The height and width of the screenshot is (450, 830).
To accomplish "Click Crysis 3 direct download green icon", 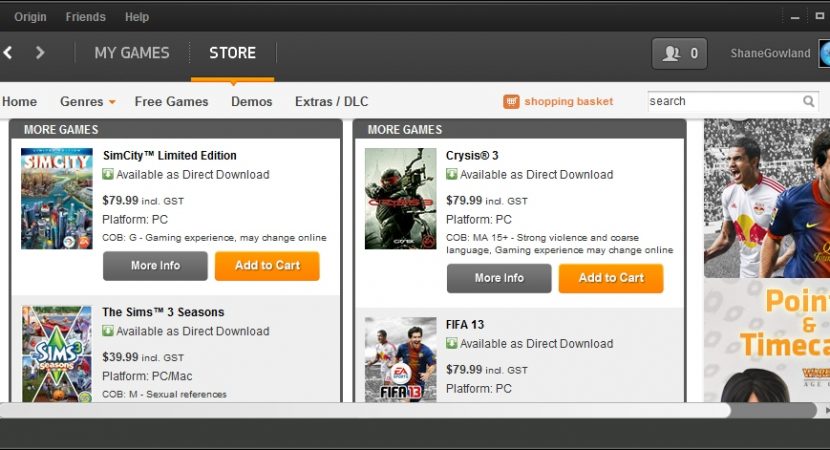I will pyautogui.click(x=452, y=175).
